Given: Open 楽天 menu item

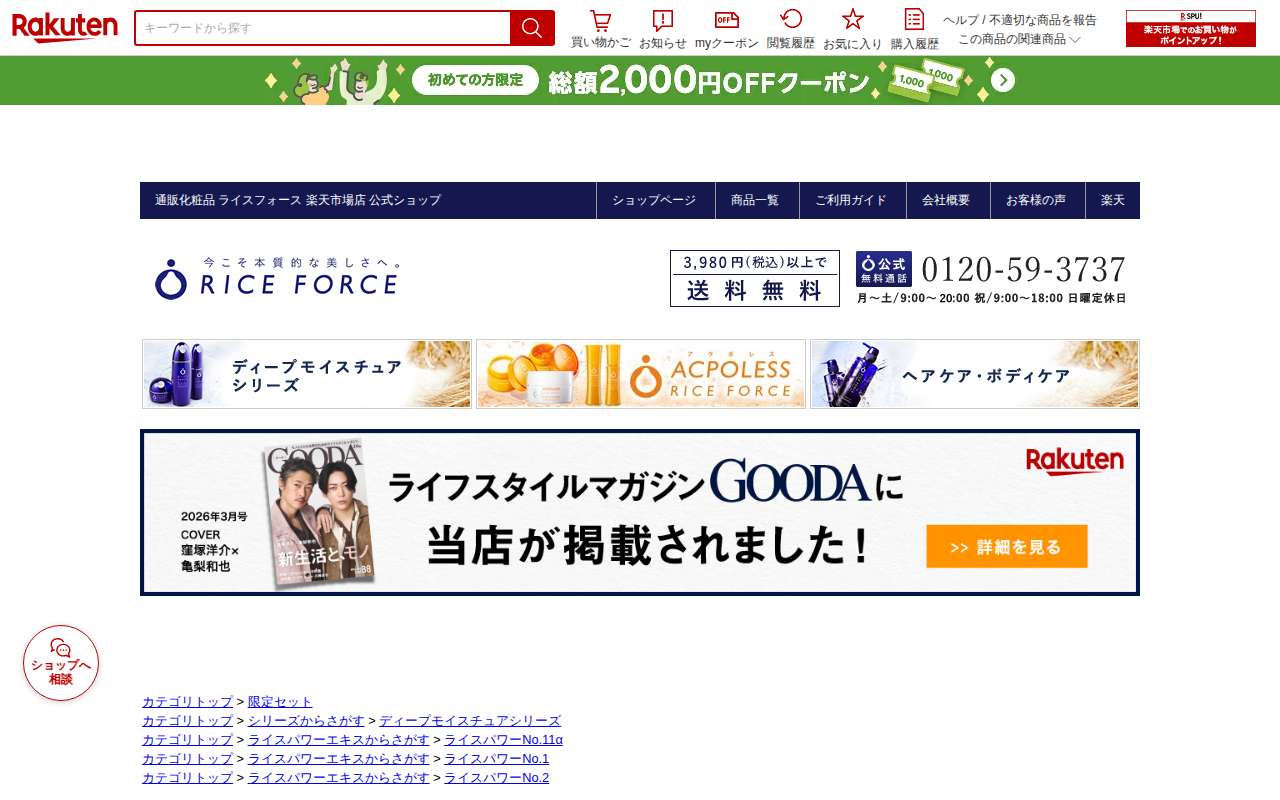Looking at the screenshot, I should click(1113, 200).
